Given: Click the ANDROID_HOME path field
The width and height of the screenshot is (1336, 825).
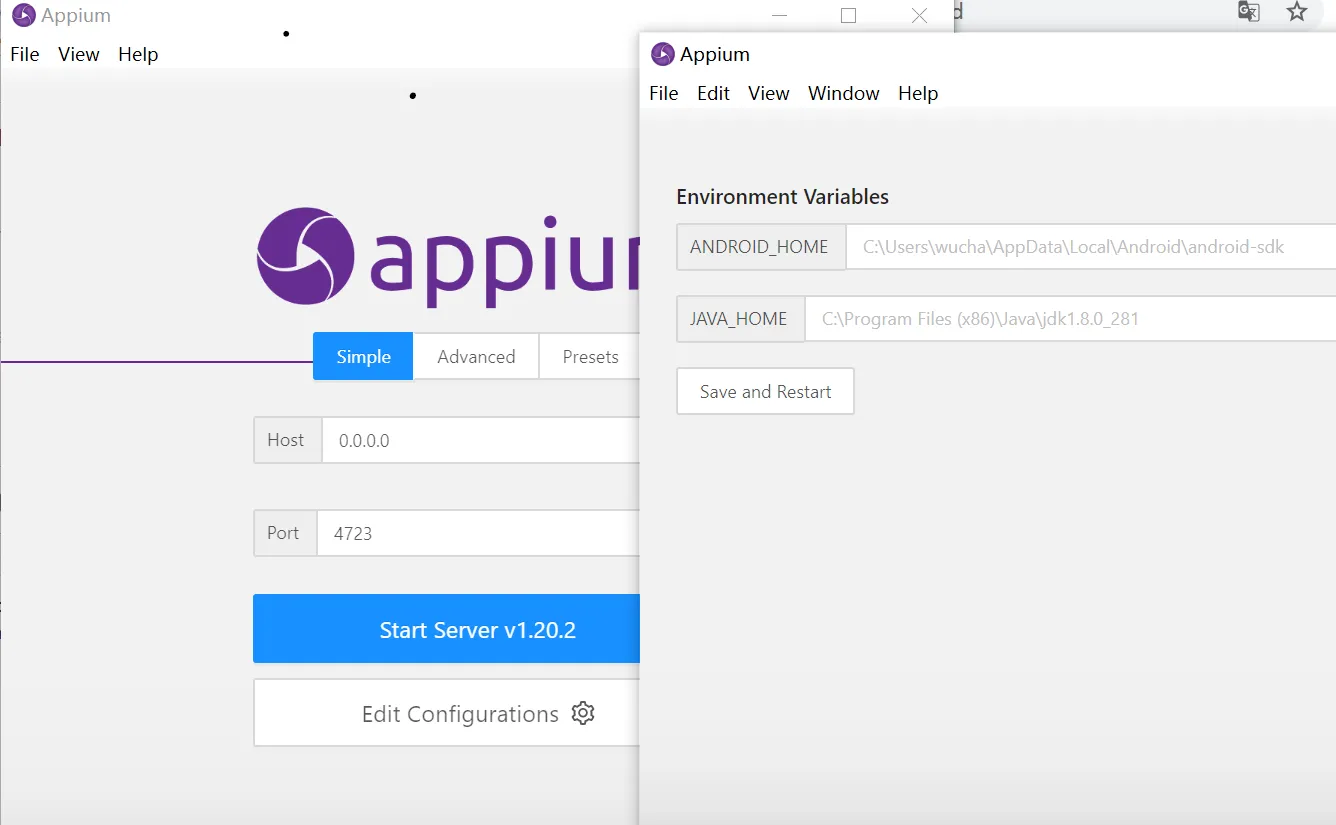Looking at the screenshot, I should (x=1091, y=247).
